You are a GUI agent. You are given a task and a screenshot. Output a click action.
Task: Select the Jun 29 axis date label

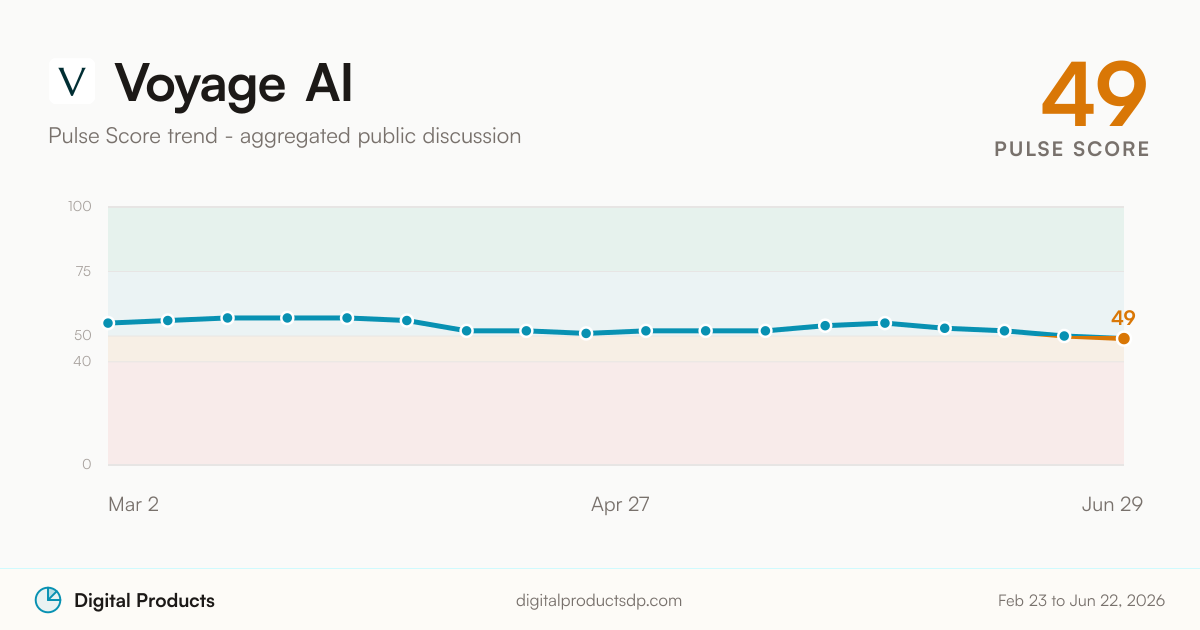[1112, 504]
